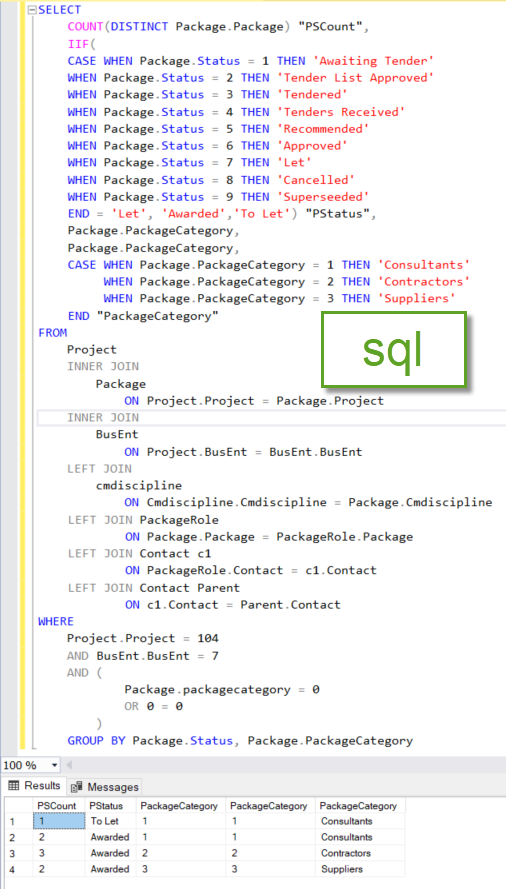Click the 'LEFT JOIN Contact Parent' line
Screen dimensions: 506x889
coord(153,587)
